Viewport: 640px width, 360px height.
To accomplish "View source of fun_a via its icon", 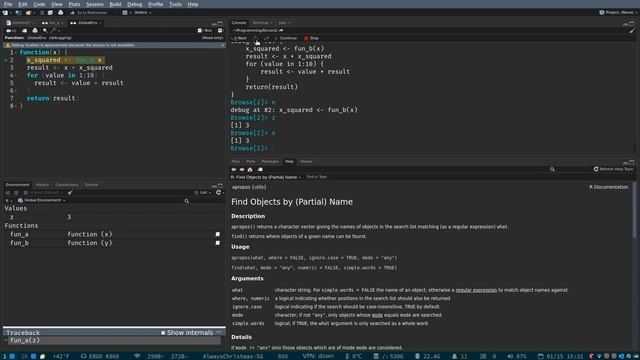I will [218, 234].
